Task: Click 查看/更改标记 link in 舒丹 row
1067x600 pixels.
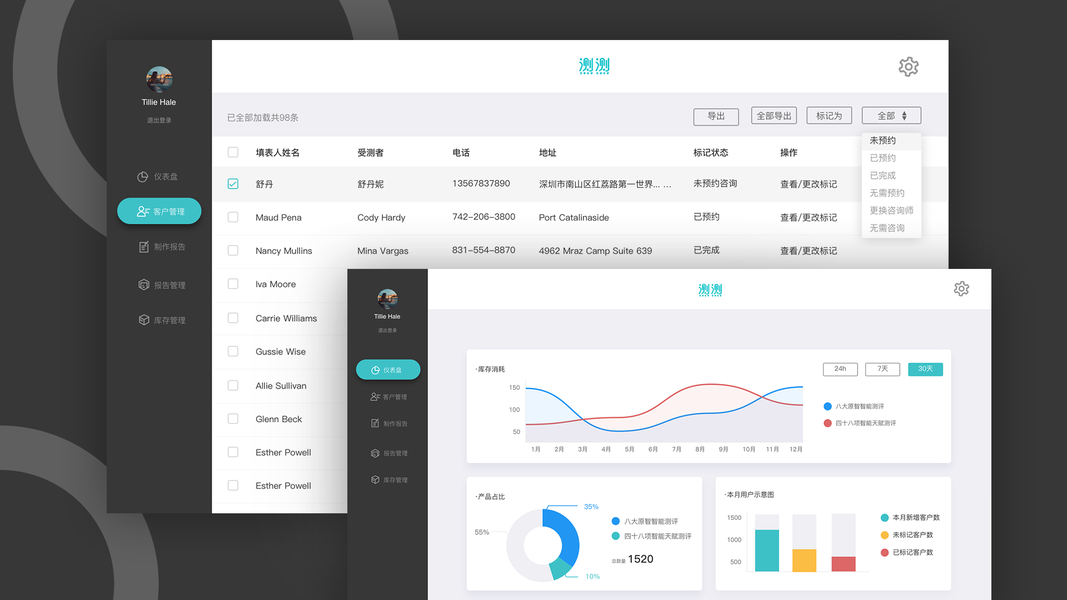Action: click(x=808, y=184)
